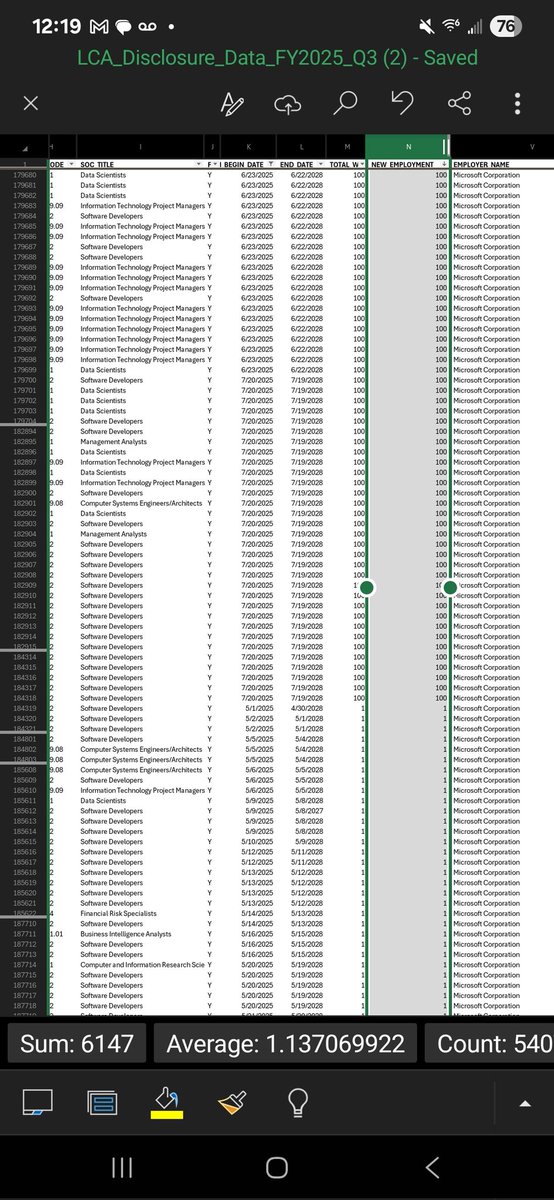Select Management Analysts in row 182904
The width and height of the screenshot is (554, 1200).
[x=113, y=534]
